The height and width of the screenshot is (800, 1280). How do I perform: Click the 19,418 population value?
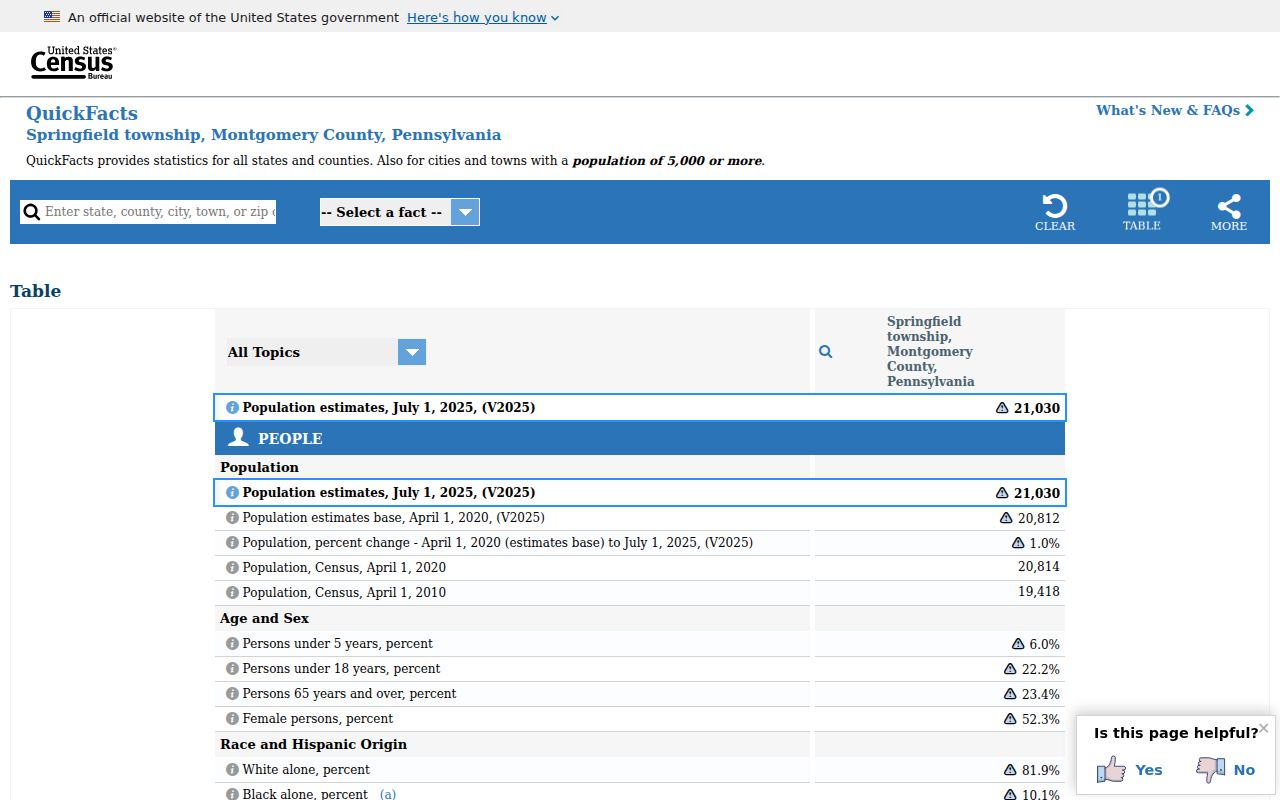tap(1039, 592)
